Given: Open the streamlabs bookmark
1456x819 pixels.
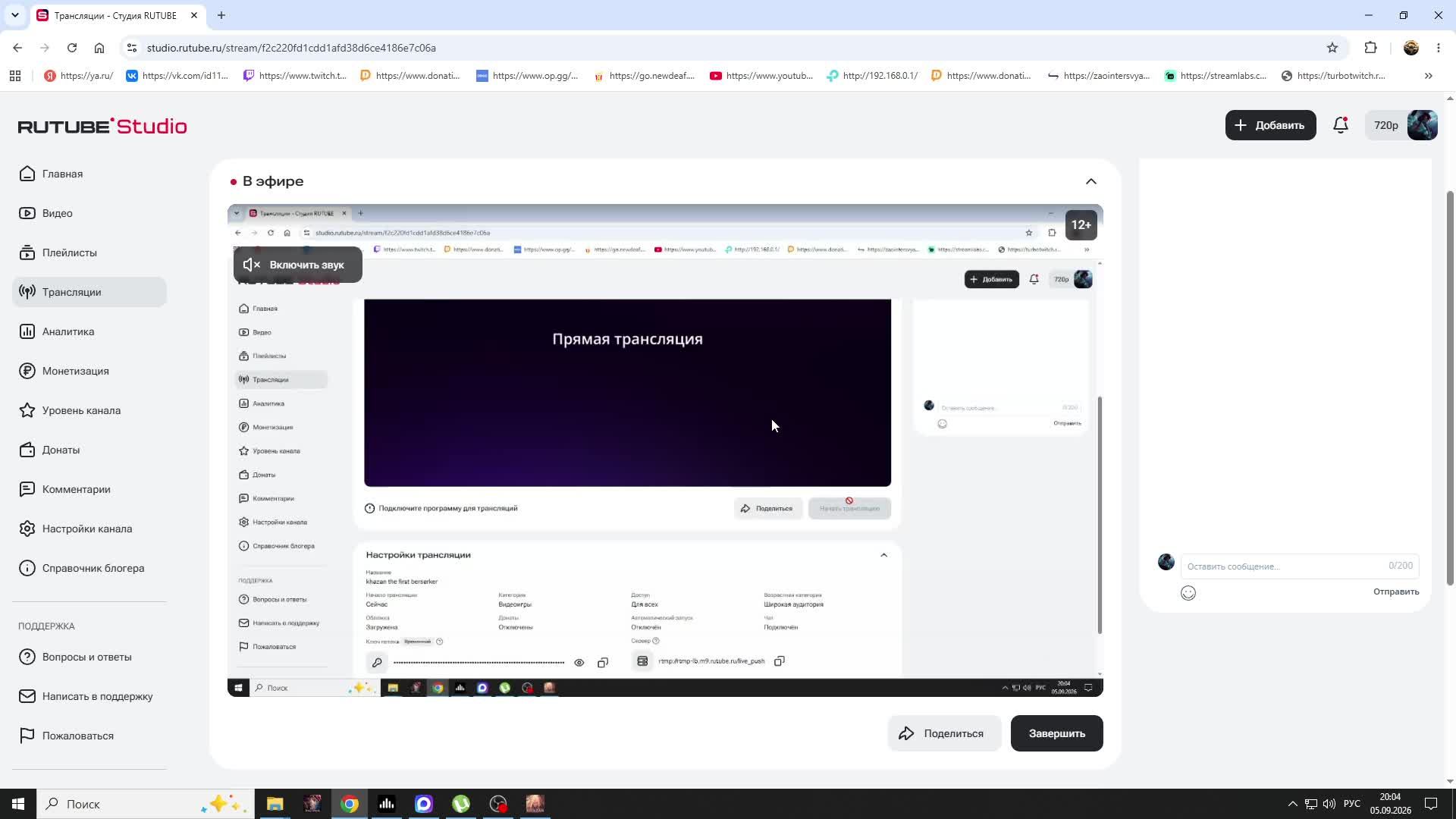Looking at the screenshot, I should [x=1216, y=76].
